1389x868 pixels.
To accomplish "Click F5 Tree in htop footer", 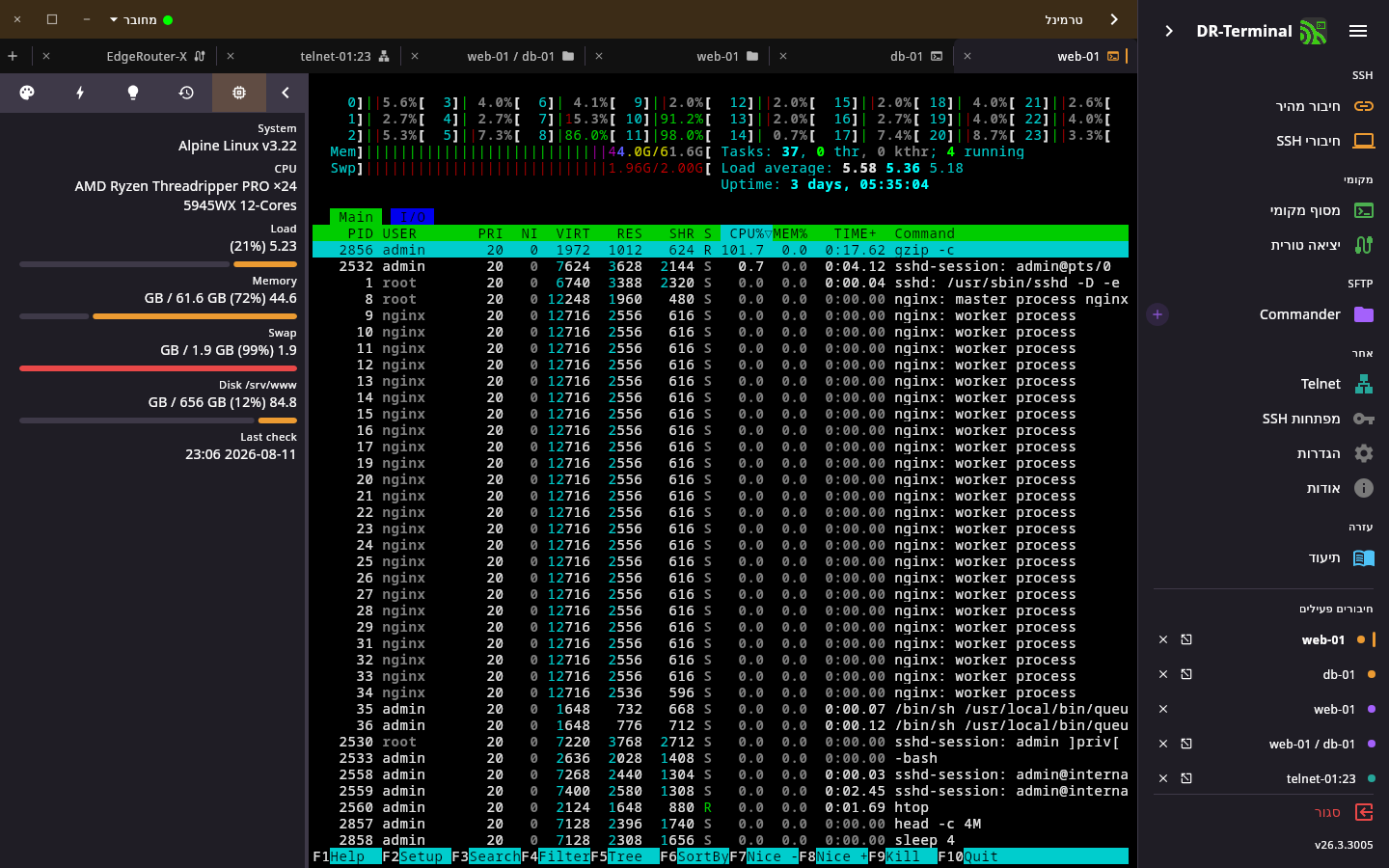I will click(625, 856).
